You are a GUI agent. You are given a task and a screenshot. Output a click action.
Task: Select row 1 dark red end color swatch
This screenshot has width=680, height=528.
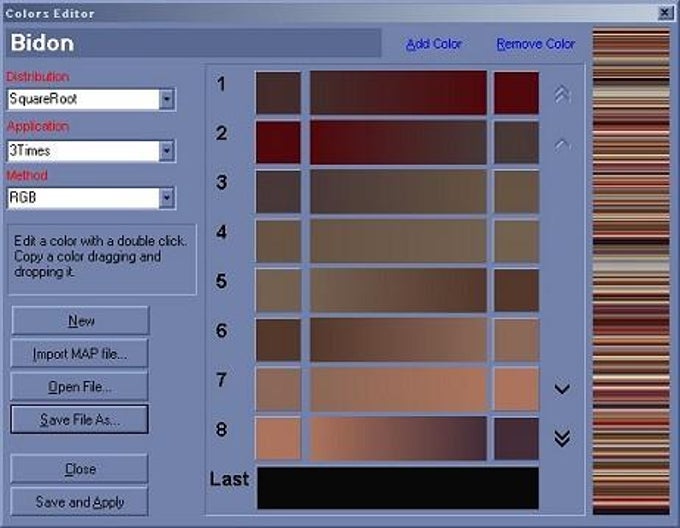tap(516, 93)
